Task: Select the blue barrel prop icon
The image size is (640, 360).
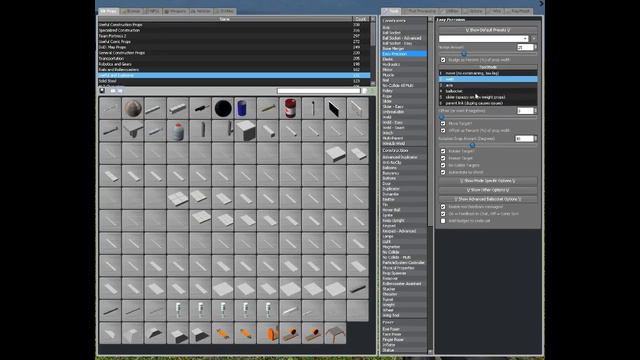Action: 245,109
